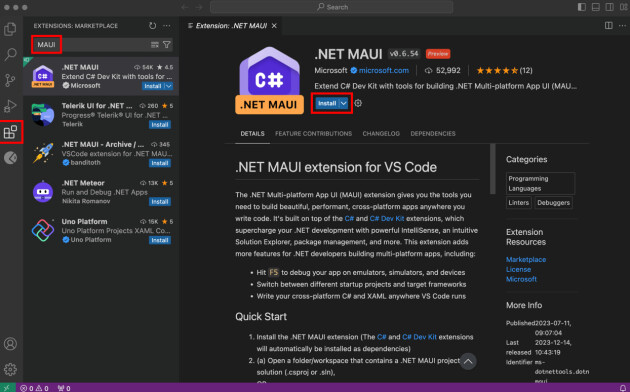
Task: Click the Debuggers category tag
Action: point(553,202)
